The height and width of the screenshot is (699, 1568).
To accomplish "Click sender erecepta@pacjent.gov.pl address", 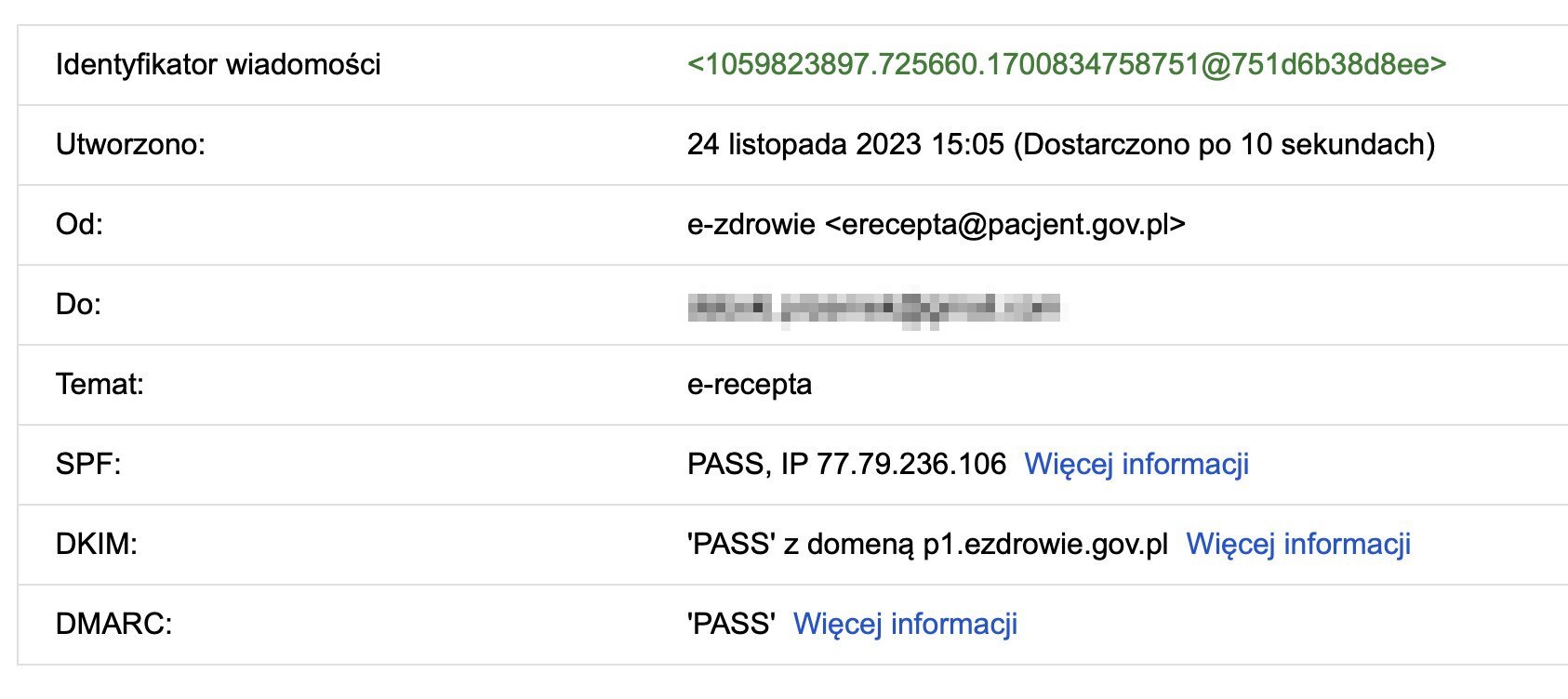I will click(x=1005, y=224).
